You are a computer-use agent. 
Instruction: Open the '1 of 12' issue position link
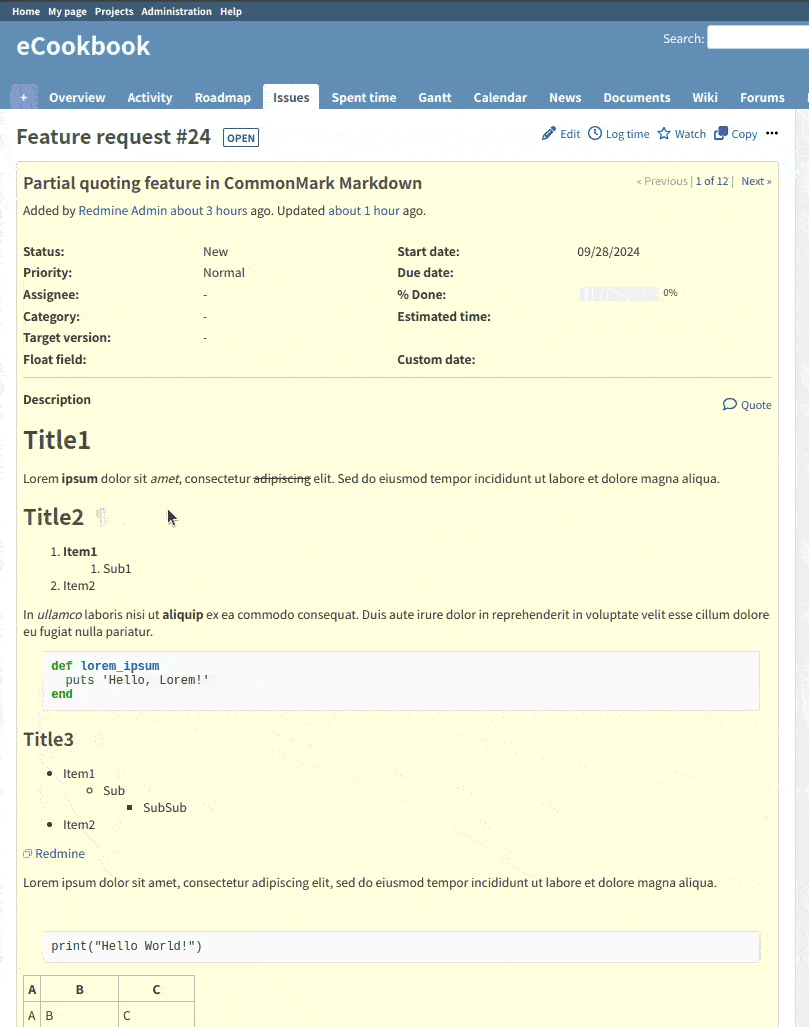[x=712, y=181]
